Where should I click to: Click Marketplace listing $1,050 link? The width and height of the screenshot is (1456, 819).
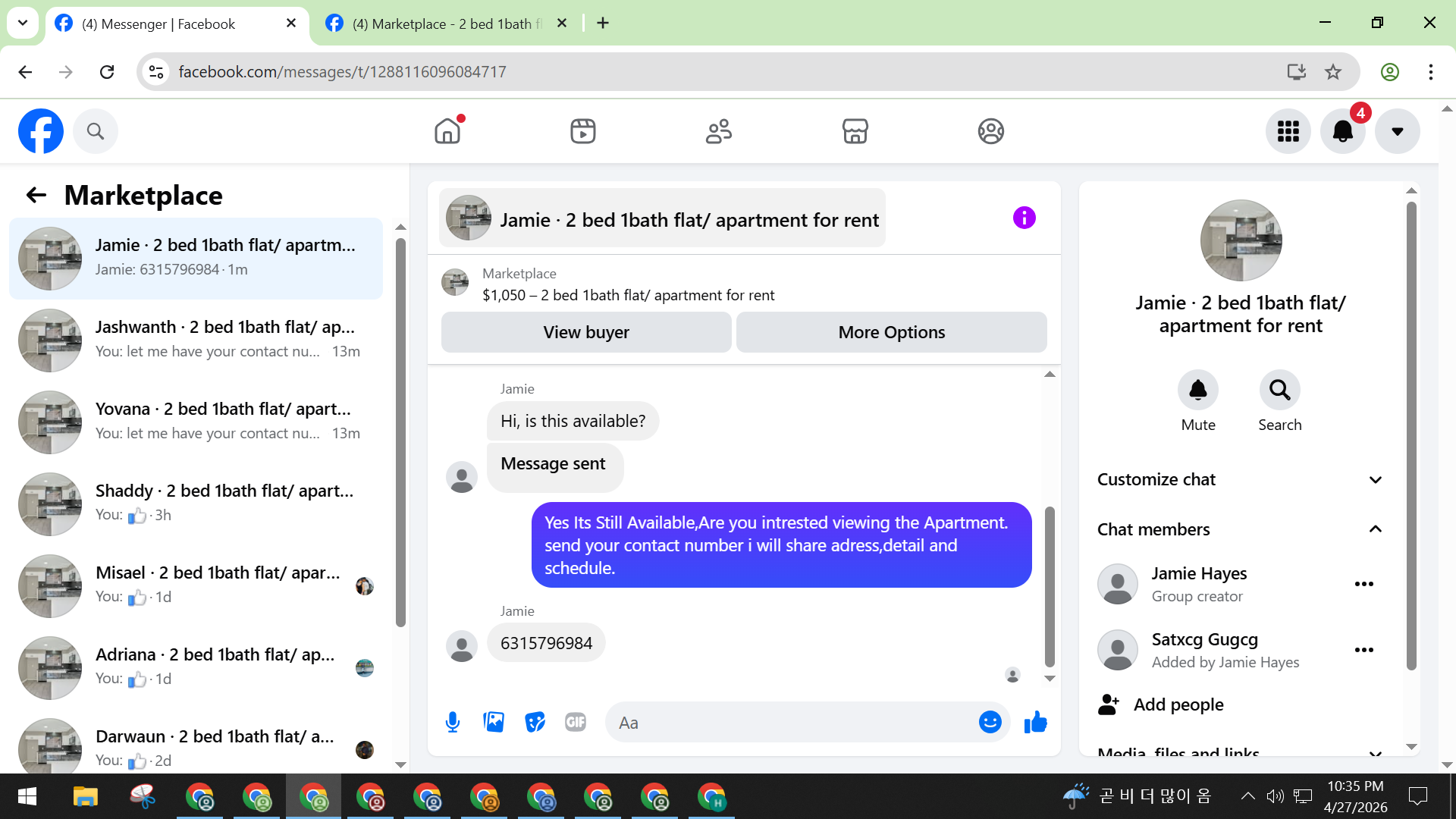point(628,295)
